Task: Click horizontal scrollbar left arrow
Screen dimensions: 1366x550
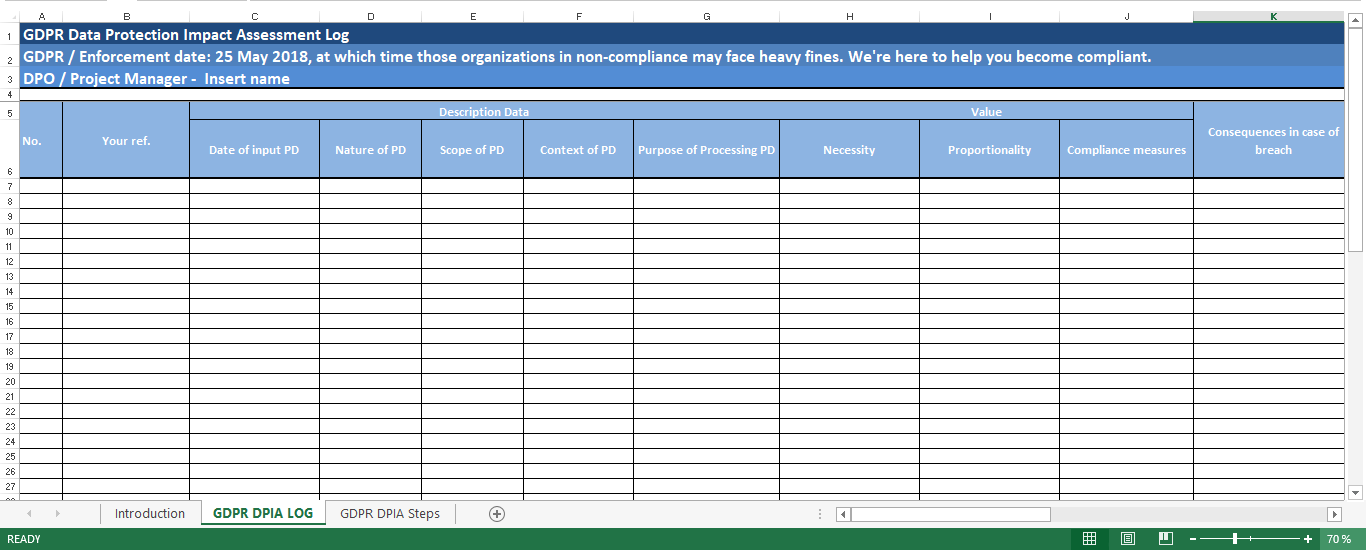Action: 843,514
